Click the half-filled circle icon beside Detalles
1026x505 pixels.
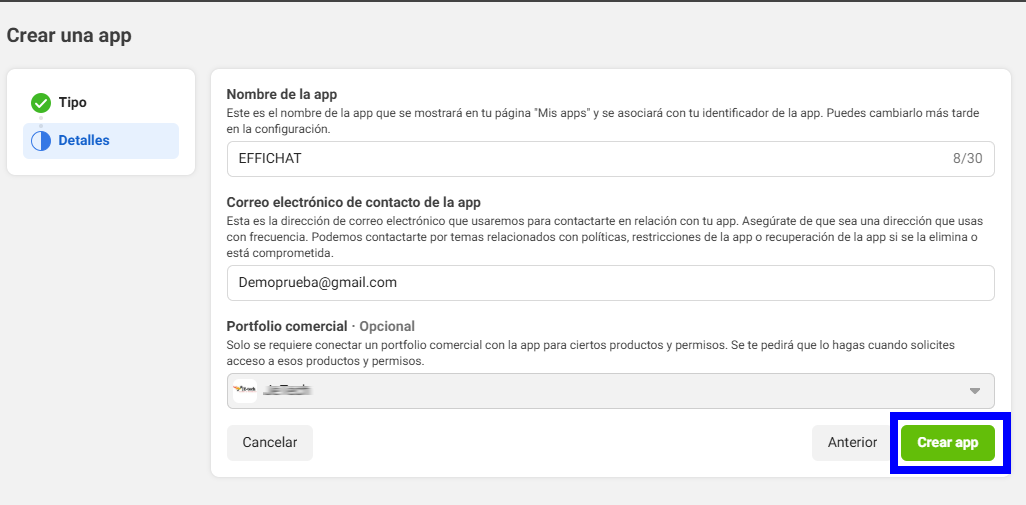[x=41, y=141]
